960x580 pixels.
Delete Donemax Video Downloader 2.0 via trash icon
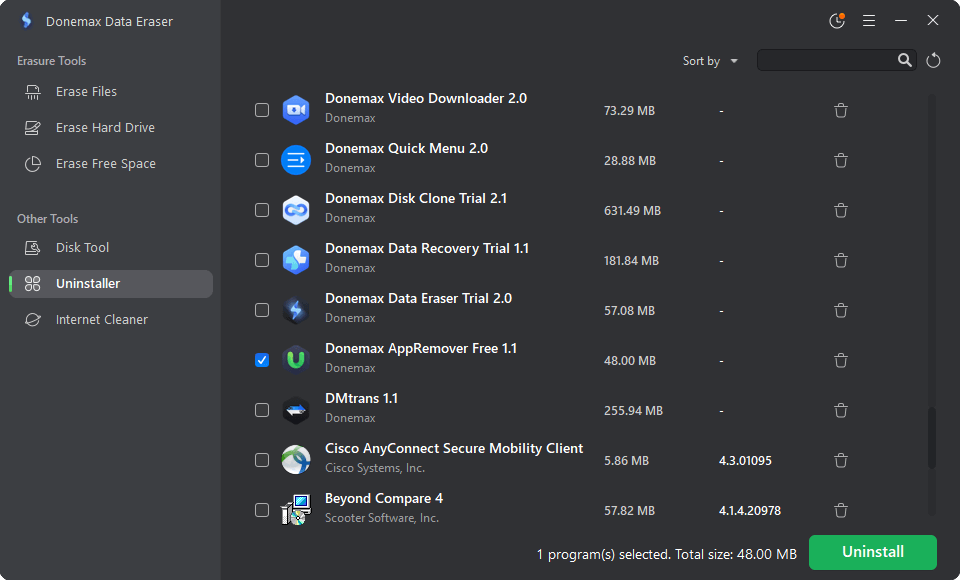click(841, 110)
